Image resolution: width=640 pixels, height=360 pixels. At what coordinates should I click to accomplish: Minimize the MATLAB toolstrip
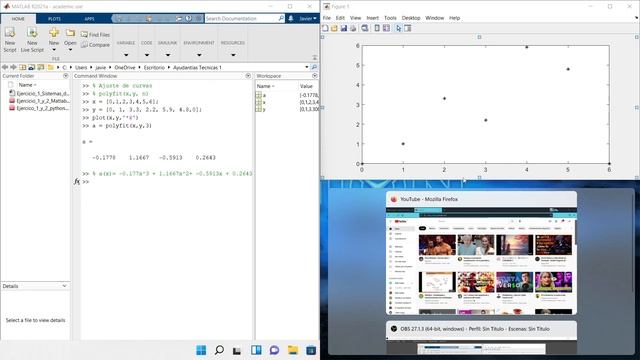tap(315, 58)
